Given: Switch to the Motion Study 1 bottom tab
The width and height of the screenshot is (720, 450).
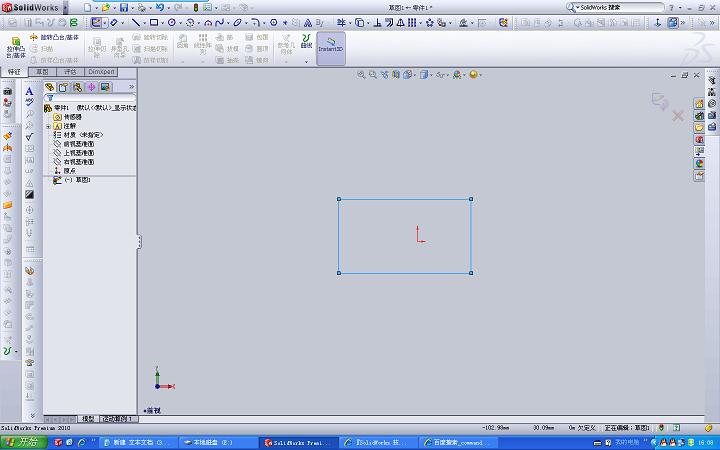Looking at the screenshot, I should (118, 419).
